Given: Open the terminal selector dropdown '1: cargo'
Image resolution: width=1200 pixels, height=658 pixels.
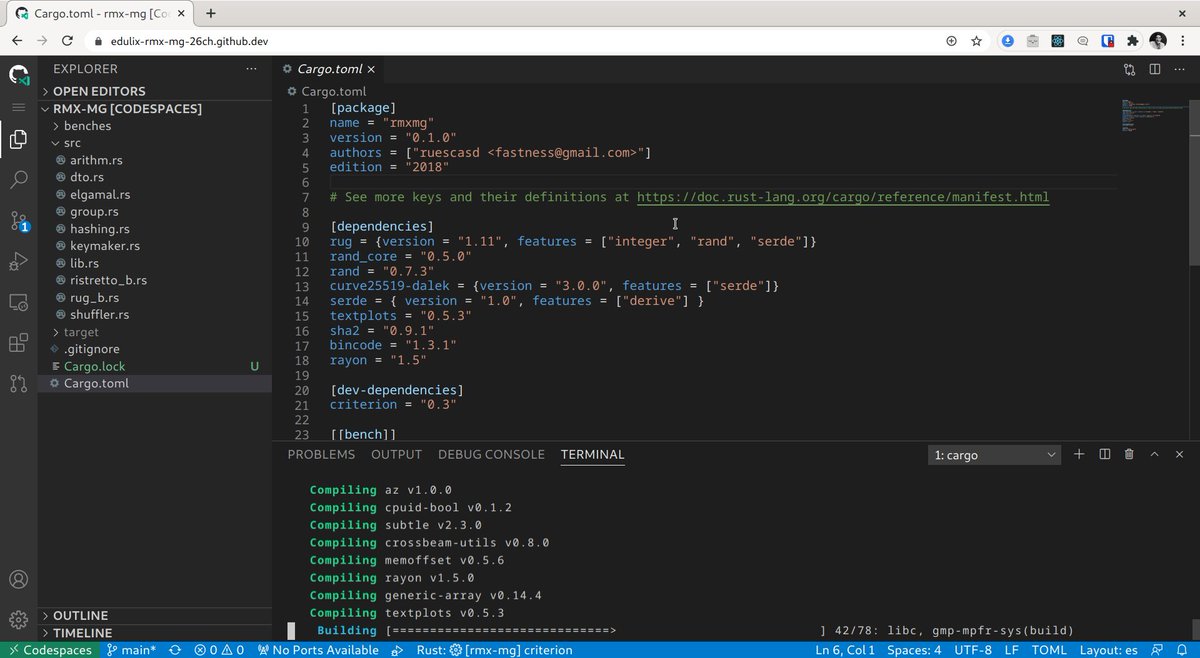Looking at the screenshot, I should [994, 455].
